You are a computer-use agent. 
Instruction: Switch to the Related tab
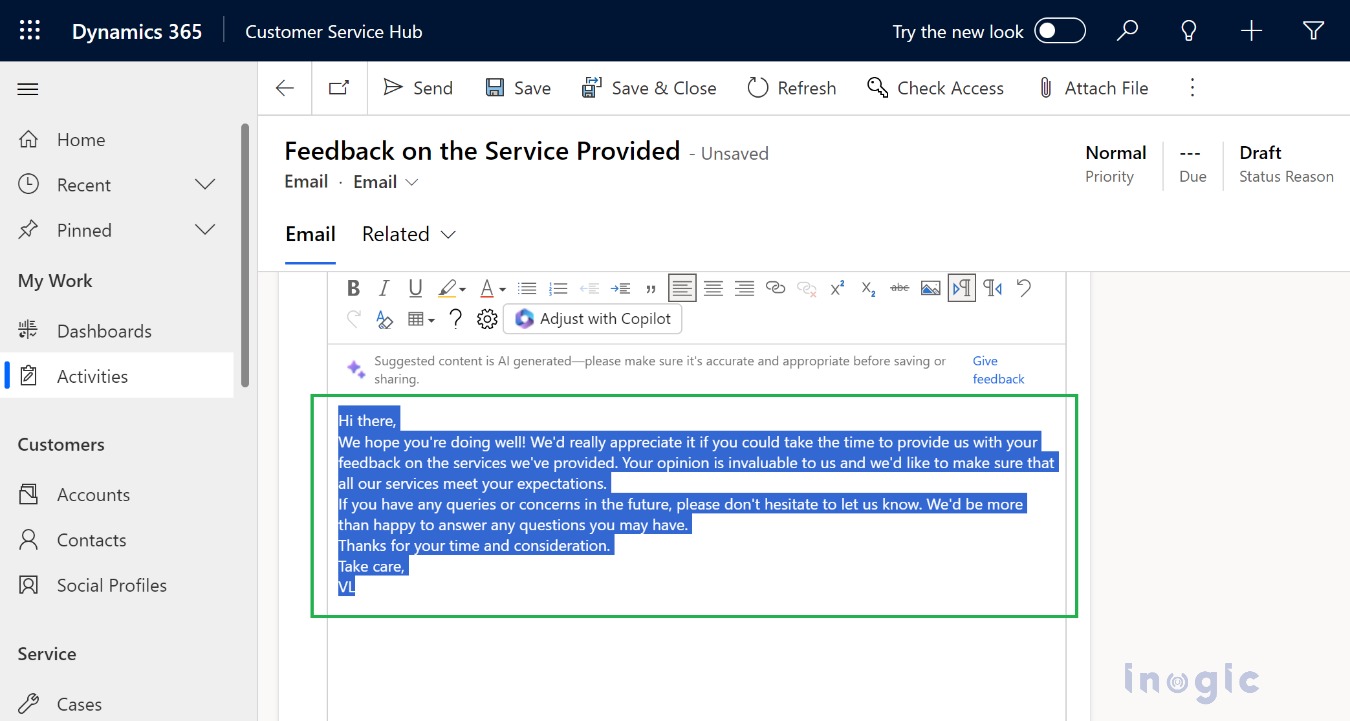click(396, 234)
